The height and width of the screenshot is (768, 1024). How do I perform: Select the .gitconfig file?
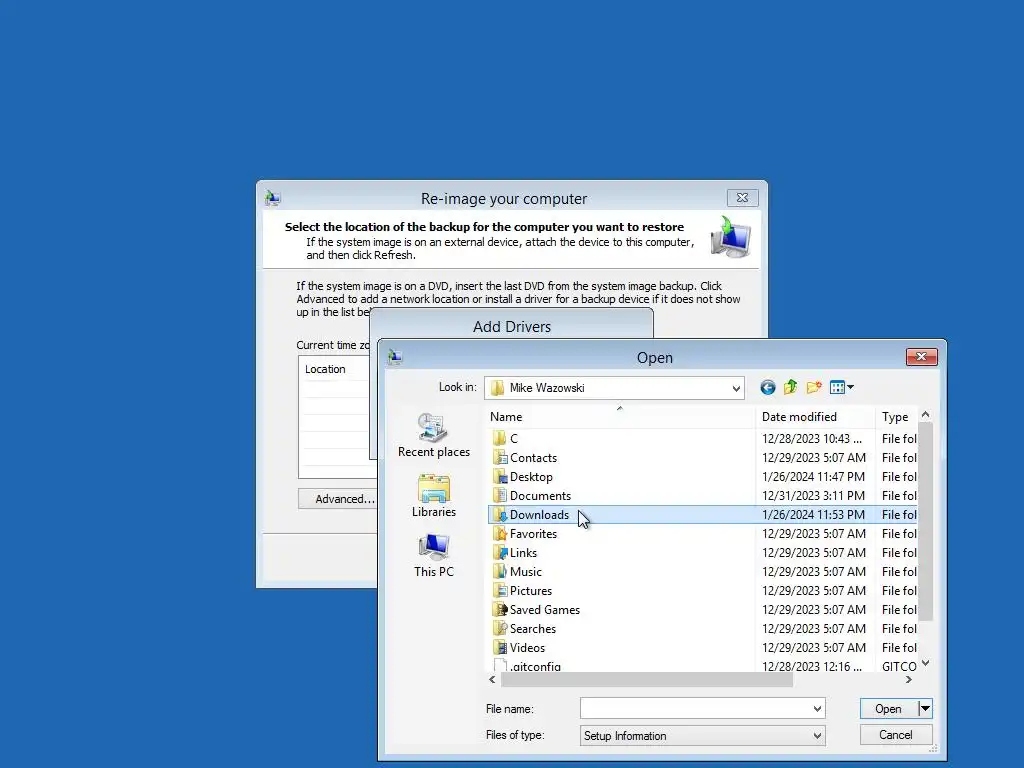click(x=535, y=665)
